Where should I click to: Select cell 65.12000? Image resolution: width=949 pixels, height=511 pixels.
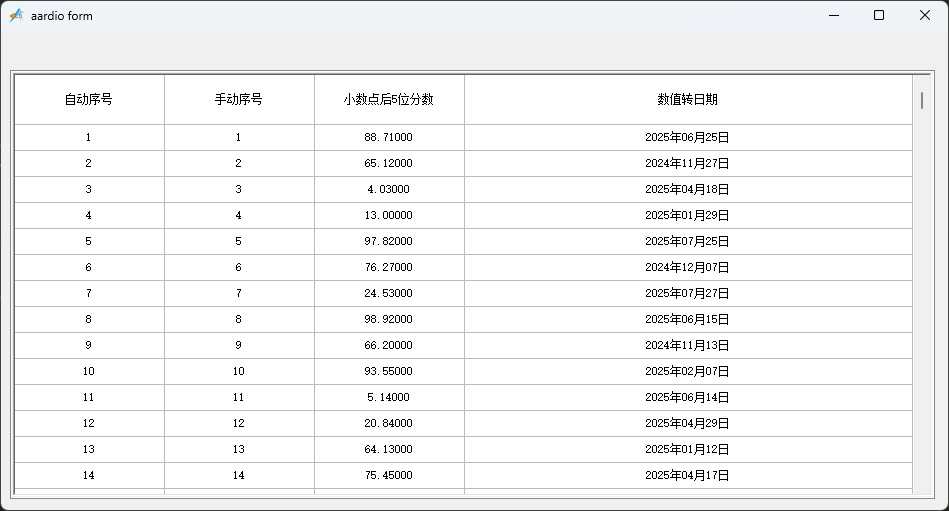click(x=389, y=163)
